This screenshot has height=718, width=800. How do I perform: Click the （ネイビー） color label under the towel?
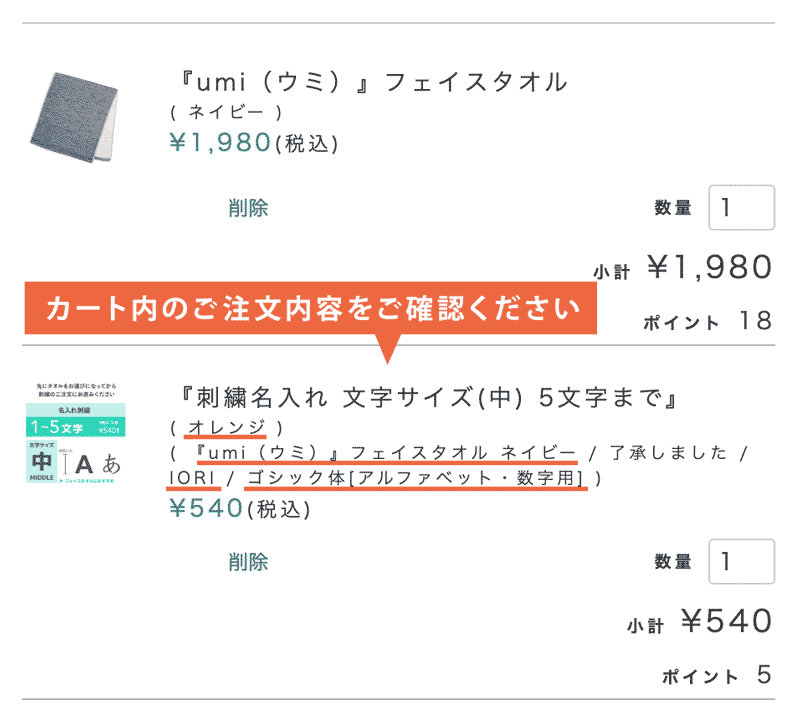(x=226, y=112)
